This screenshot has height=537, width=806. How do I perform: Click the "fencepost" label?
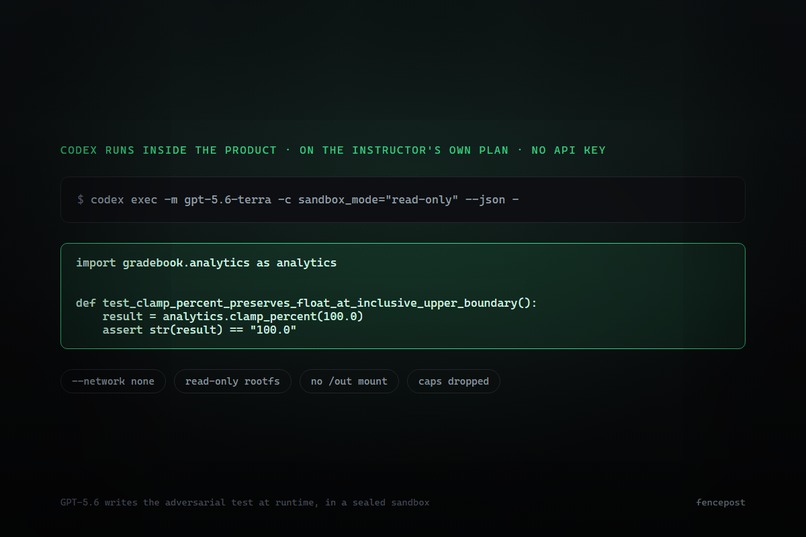point(721,502)
